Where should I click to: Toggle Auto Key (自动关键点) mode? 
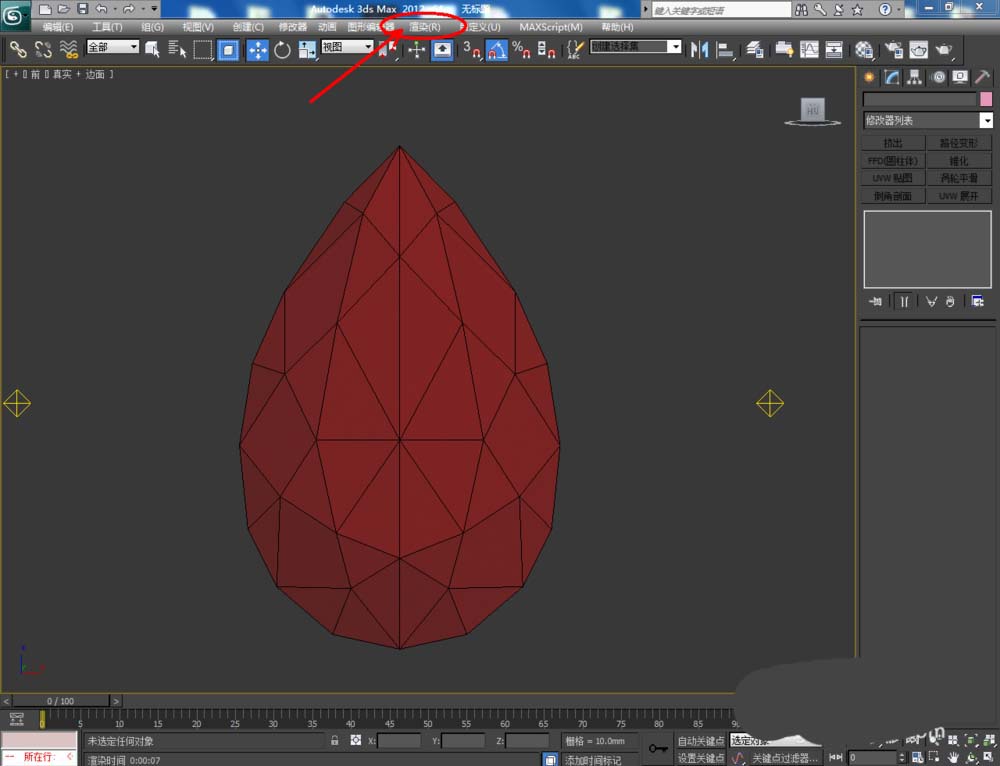pos(700,741)
